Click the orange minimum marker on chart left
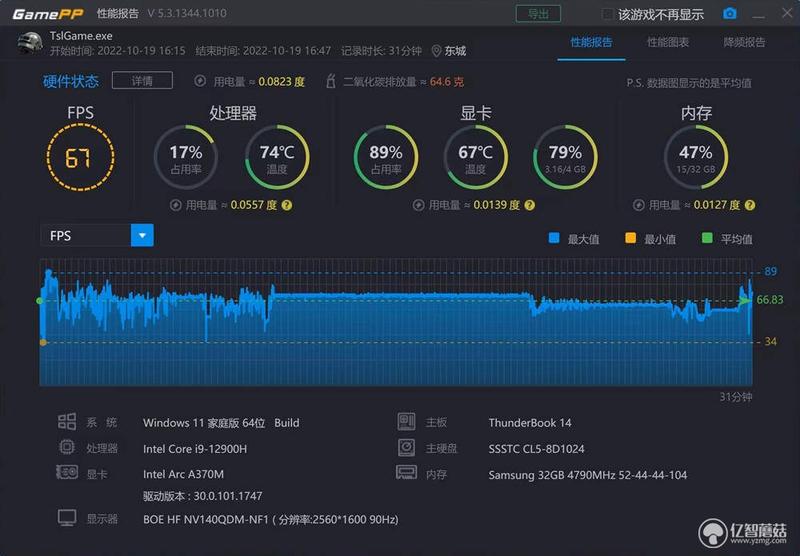The height and width of the screenshot is (556, 800). pyautogui.click(x=43, y=342)
